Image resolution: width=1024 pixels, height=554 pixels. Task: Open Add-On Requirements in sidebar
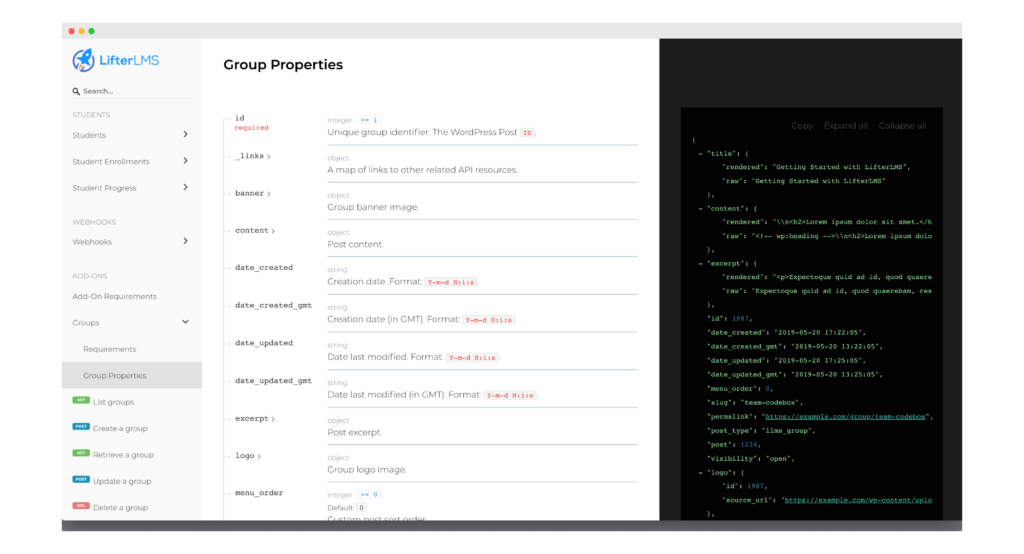click(114, 297)
